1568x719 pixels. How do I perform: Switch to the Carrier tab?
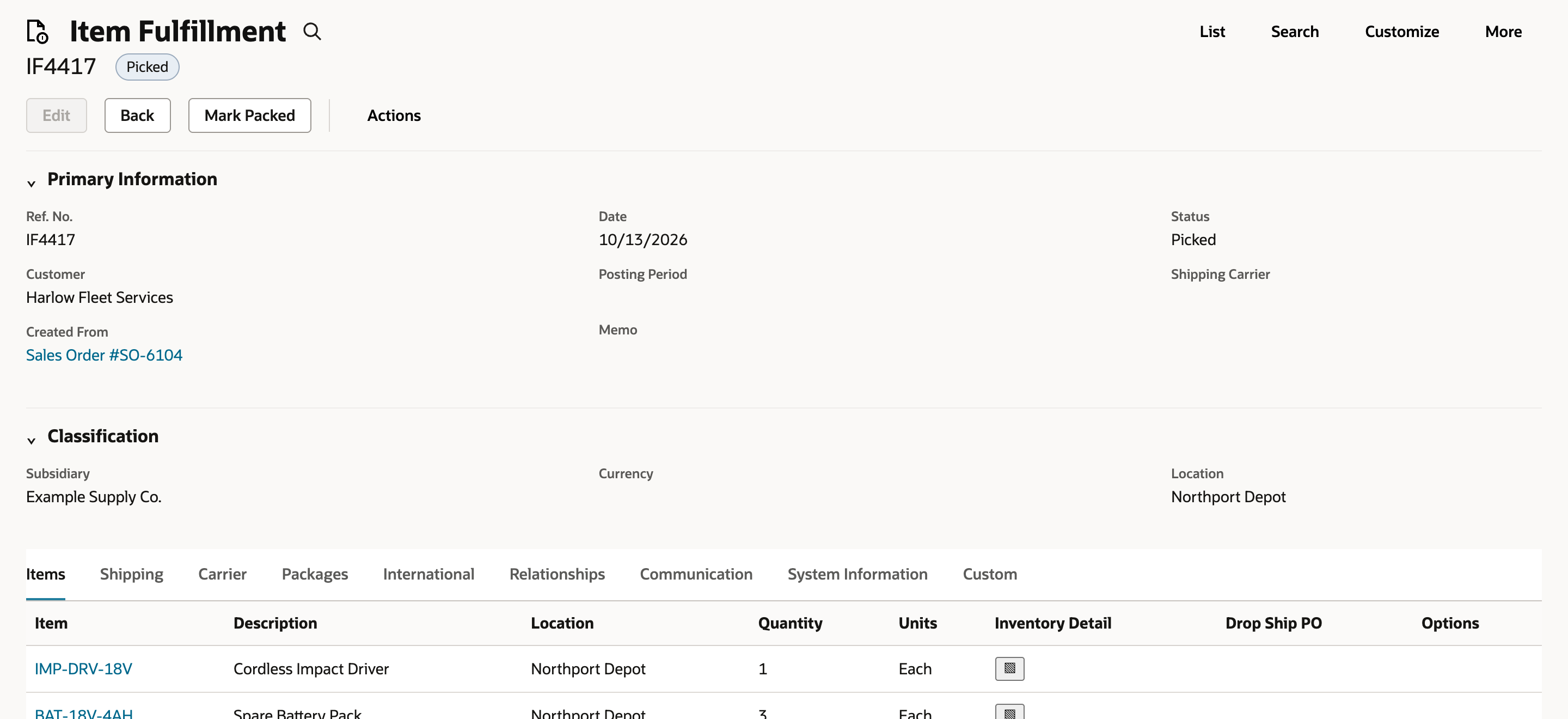pyautogui.click(x=222, y=574)
